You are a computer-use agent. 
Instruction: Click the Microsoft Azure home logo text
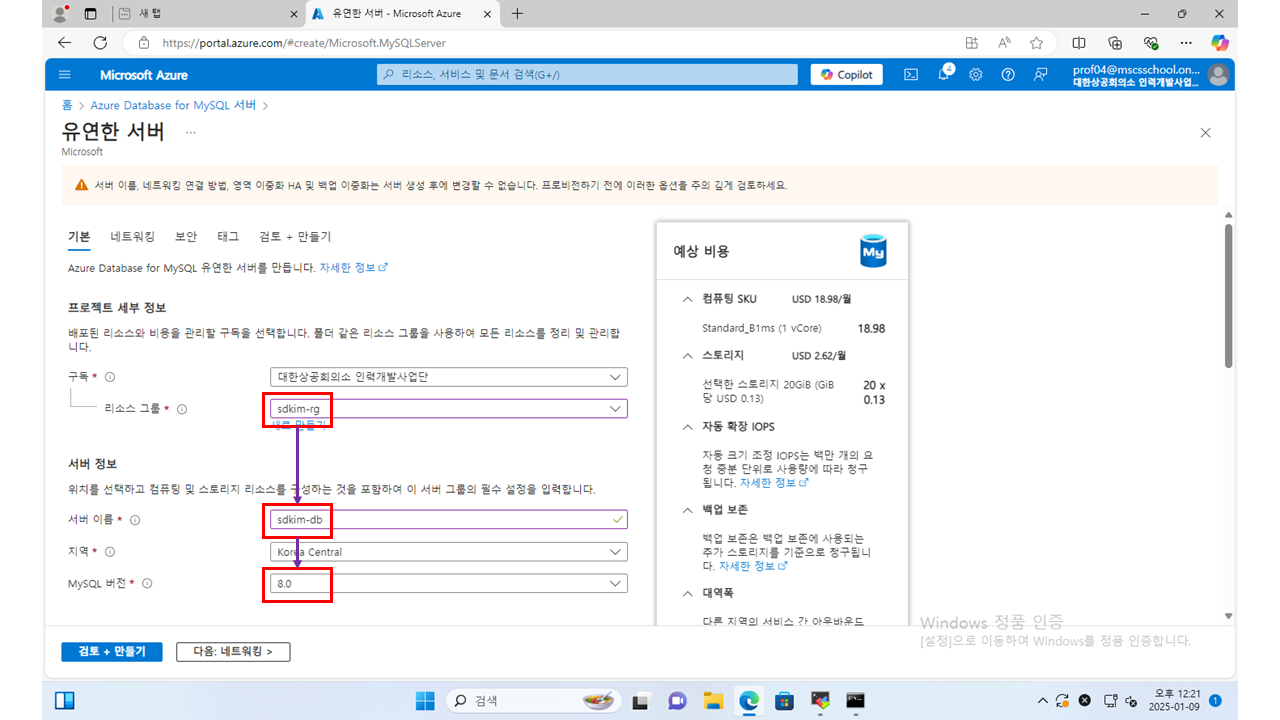pos(144,75)
